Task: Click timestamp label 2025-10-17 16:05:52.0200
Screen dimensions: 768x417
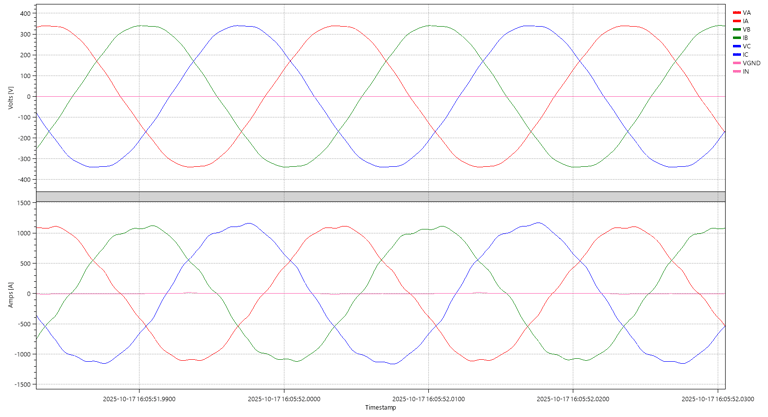Action: (573, 399)
